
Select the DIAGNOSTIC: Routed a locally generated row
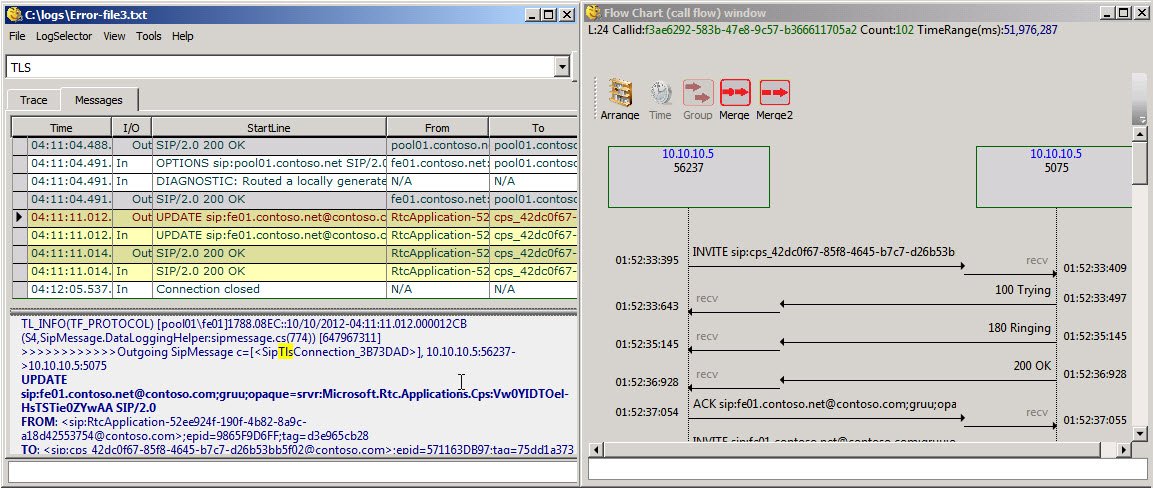[x=295, y=181]
